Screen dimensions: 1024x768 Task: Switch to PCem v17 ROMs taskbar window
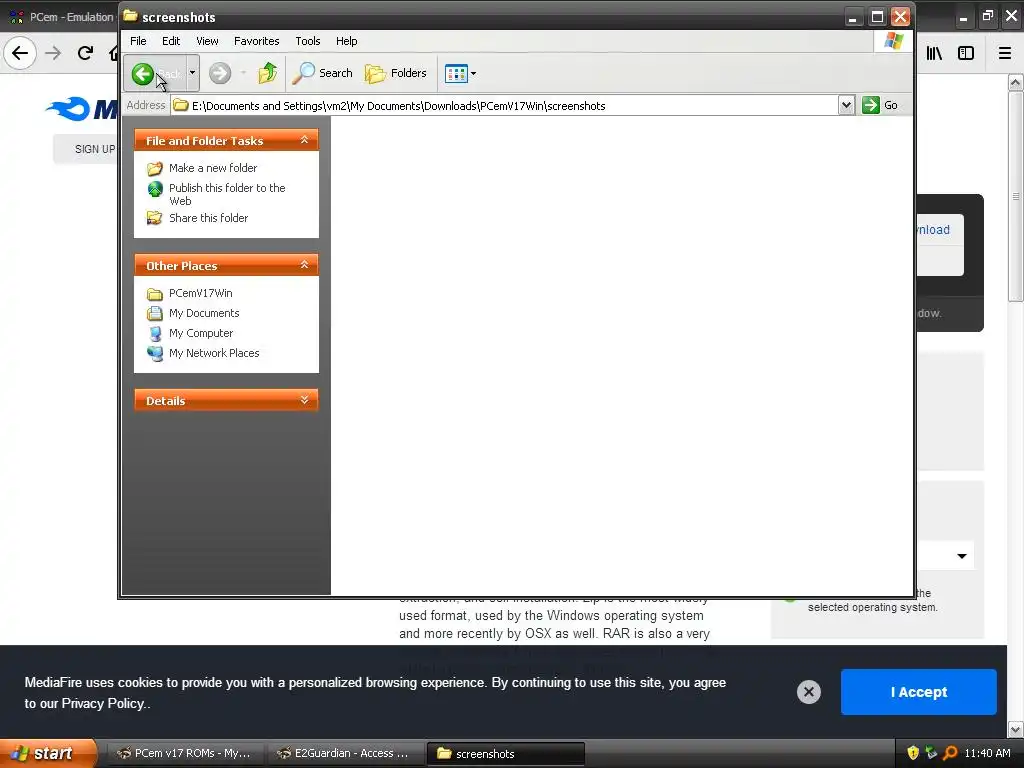(184, 753)
